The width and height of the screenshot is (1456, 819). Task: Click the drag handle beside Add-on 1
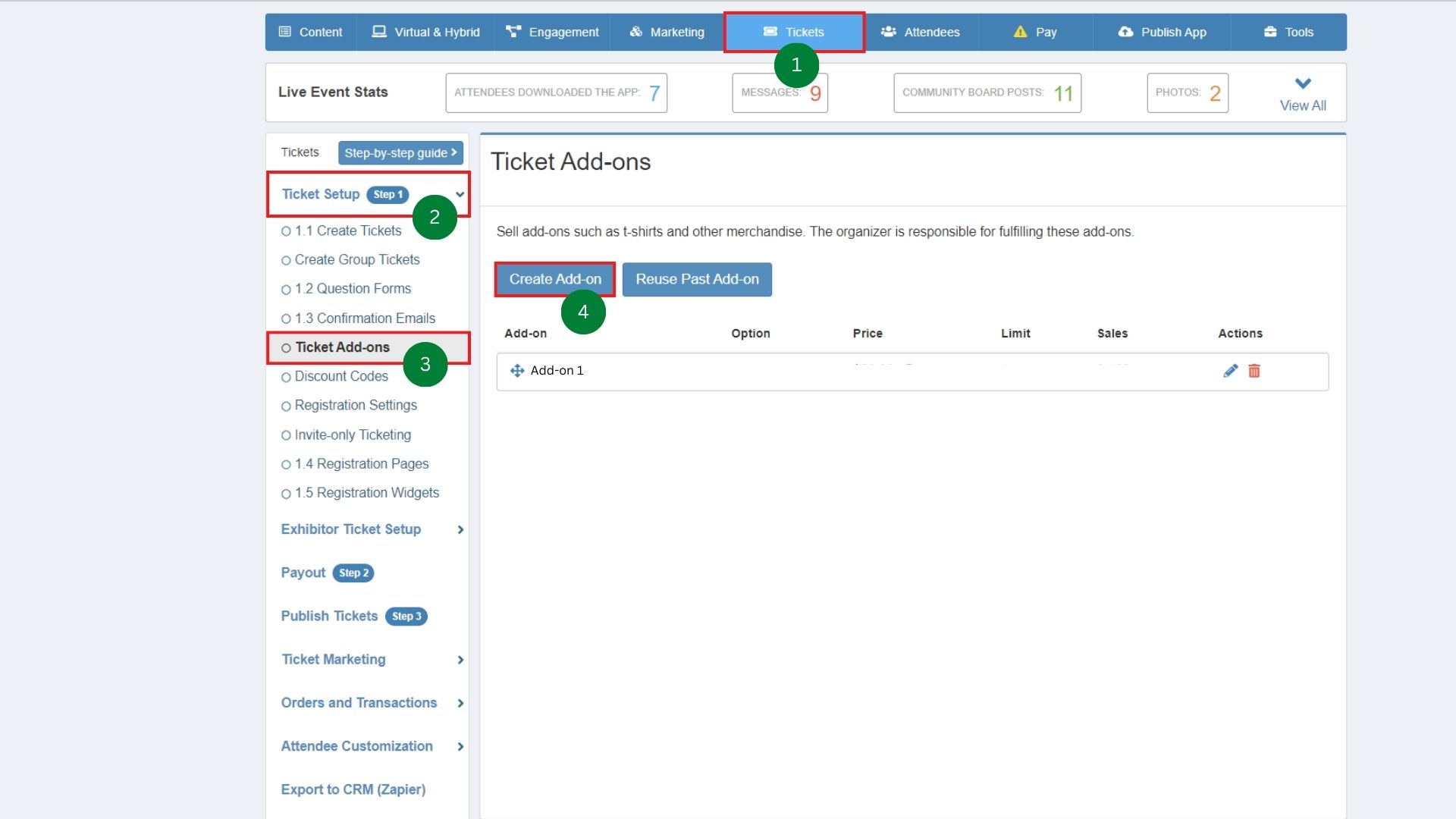pyautogui.click(x=516, y=371)
